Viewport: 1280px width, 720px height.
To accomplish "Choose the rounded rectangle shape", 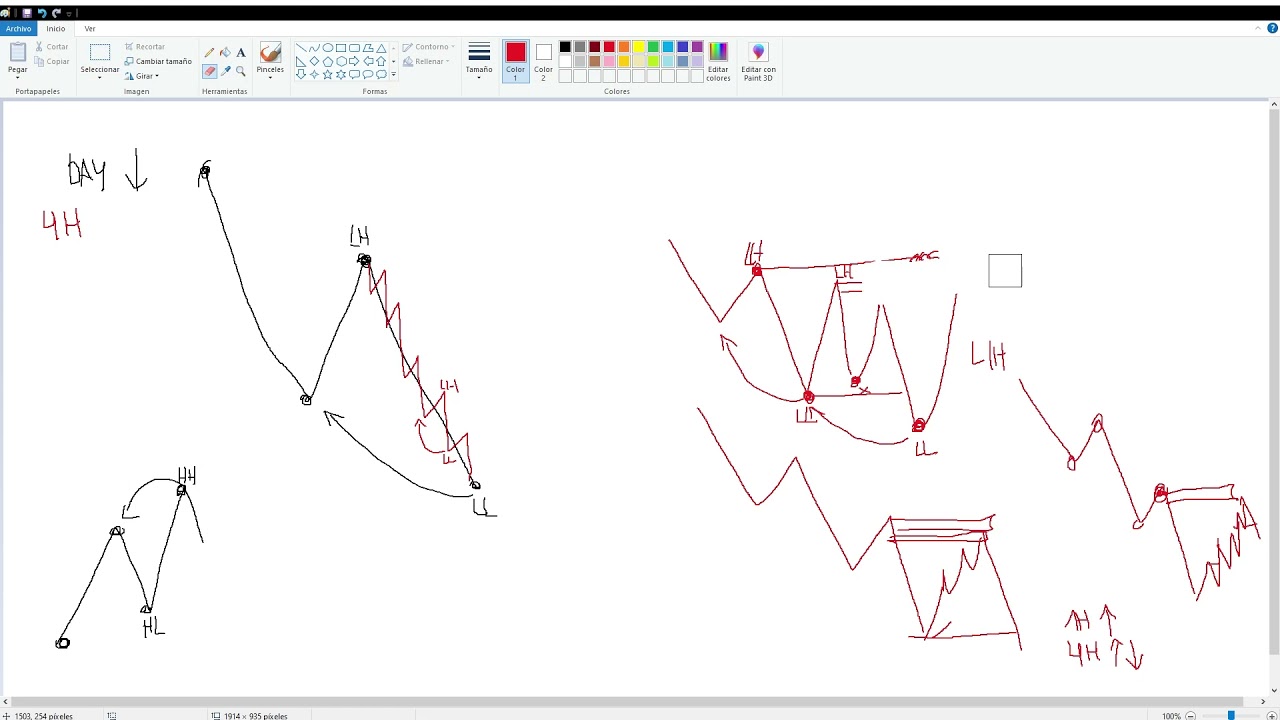I will 354,48.
